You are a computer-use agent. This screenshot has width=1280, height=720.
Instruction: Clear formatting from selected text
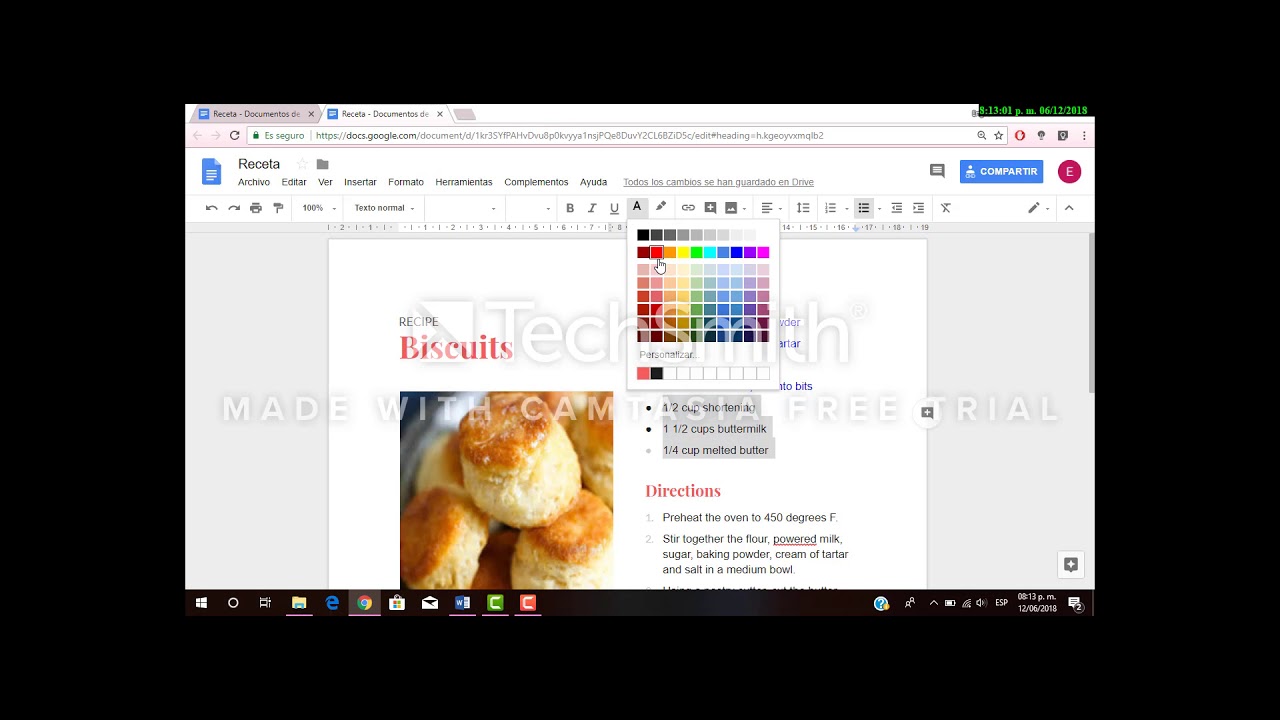coord(946,208)
